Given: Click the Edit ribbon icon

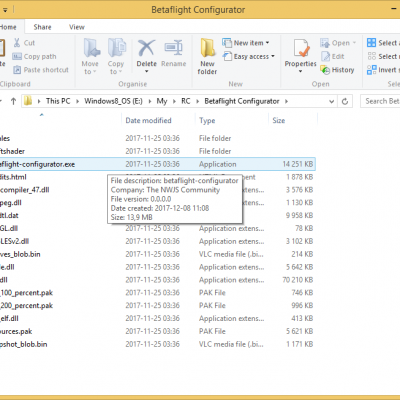Looking at the screenshot, I should tap(325, 56).
